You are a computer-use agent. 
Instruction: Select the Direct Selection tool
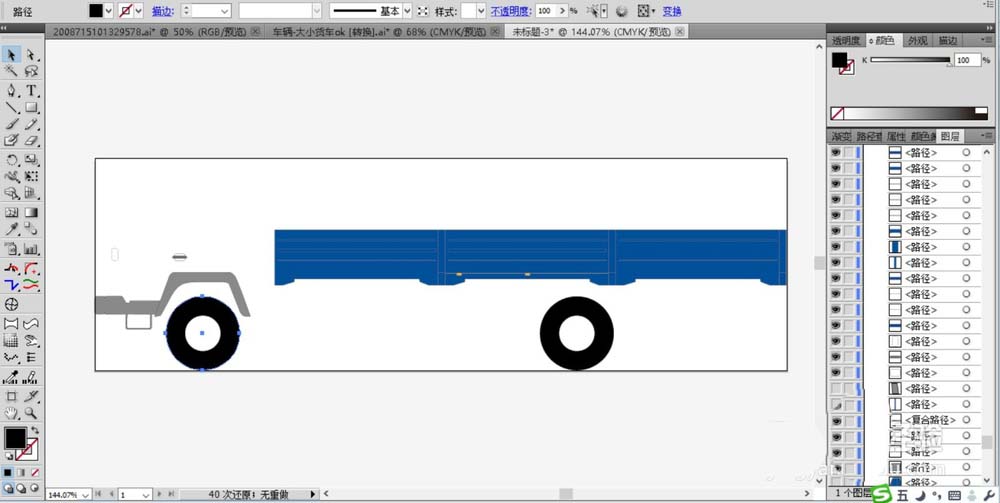click(x=31, y=55)
